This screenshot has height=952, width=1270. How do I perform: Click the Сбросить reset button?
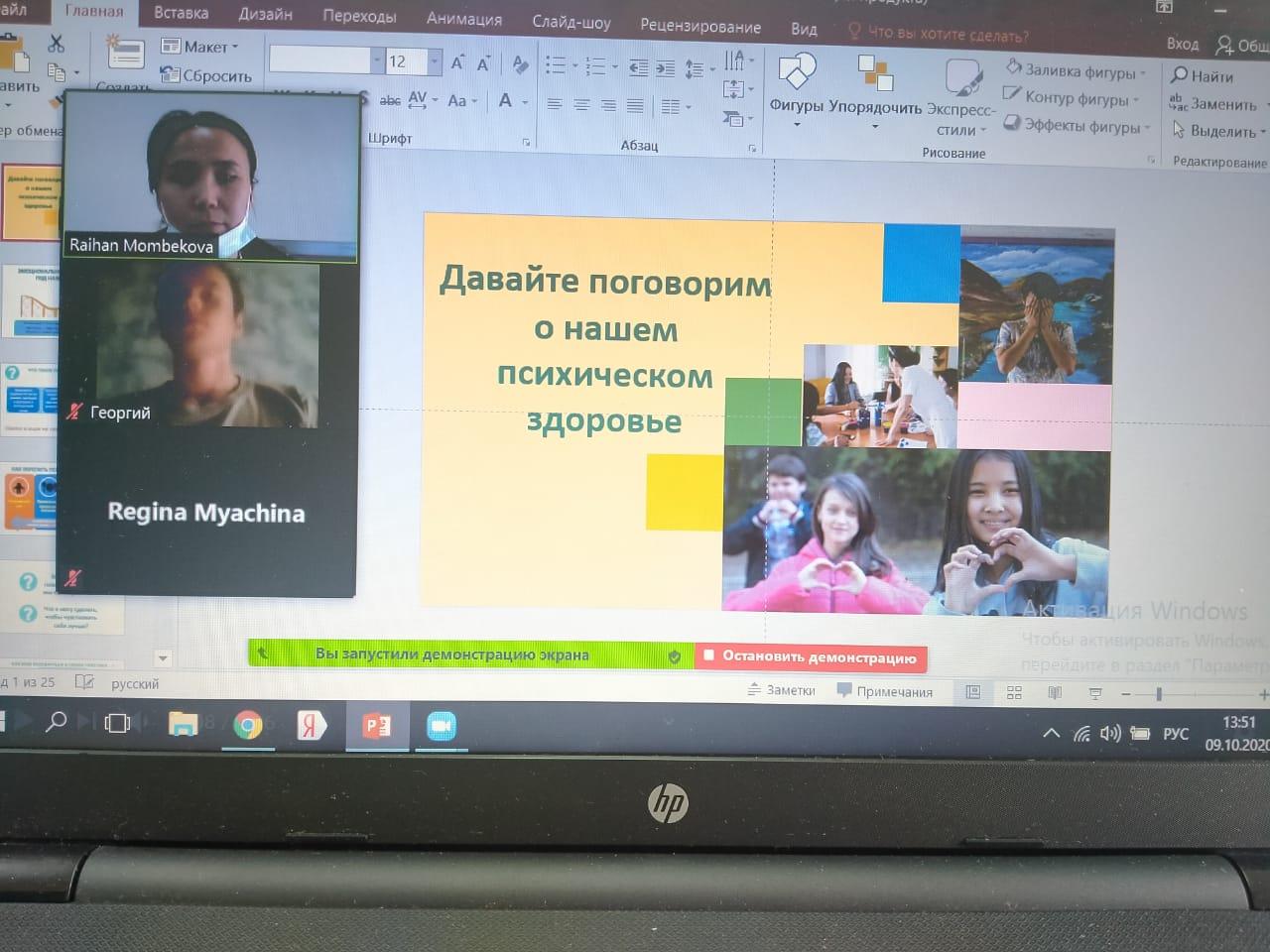[207, 75]
